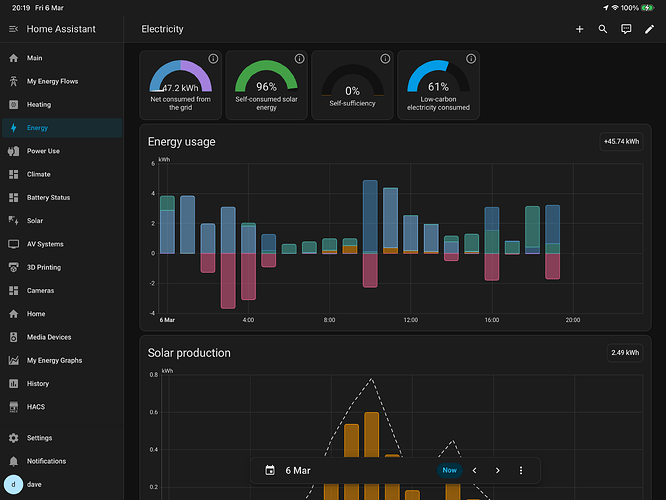Click the Climate dashboard icon

point(14,174)
